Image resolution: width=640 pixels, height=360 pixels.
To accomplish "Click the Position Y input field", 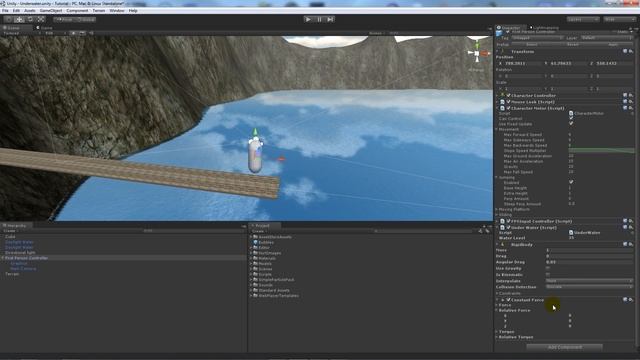I will (569, 63).
